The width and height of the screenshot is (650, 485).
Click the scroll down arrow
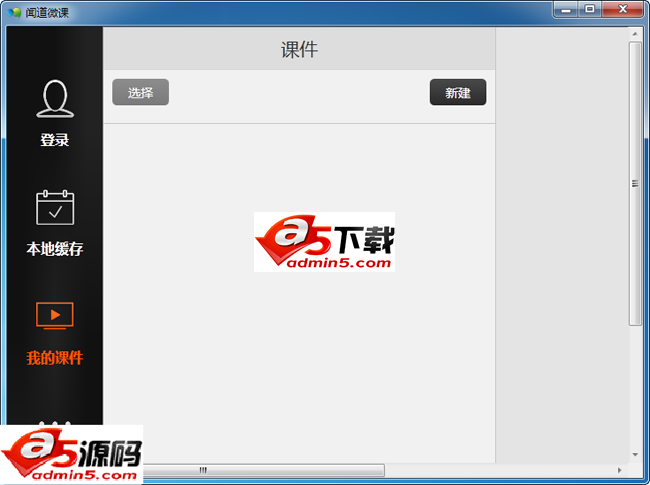pos(635,455)
